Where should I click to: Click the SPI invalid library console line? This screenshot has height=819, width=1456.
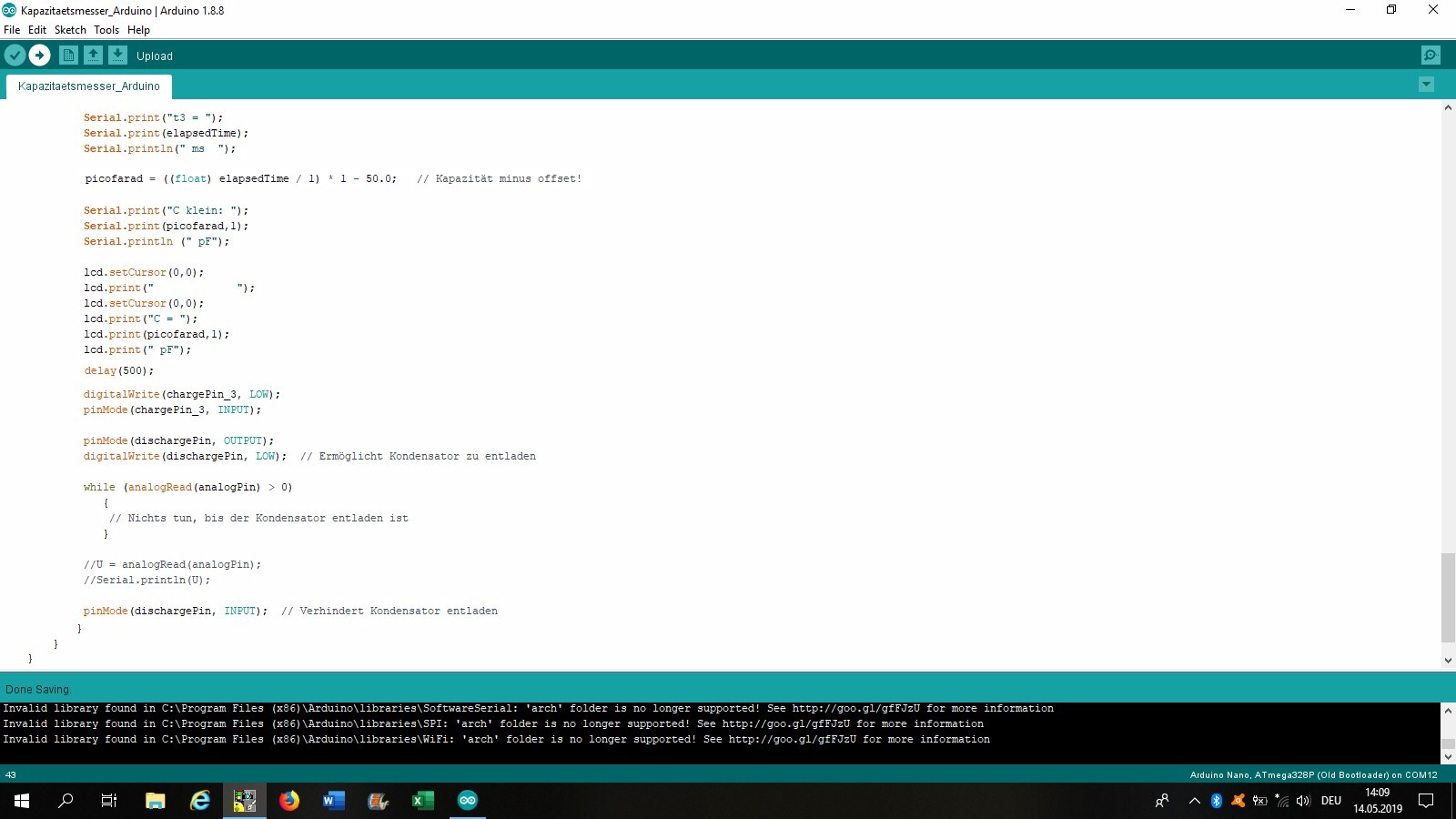point(493,724)
